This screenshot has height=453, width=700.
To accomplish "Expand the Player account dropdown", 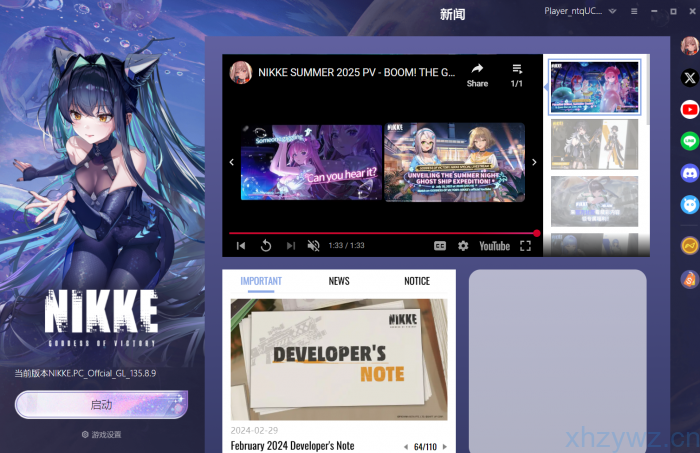I will 612,12.
